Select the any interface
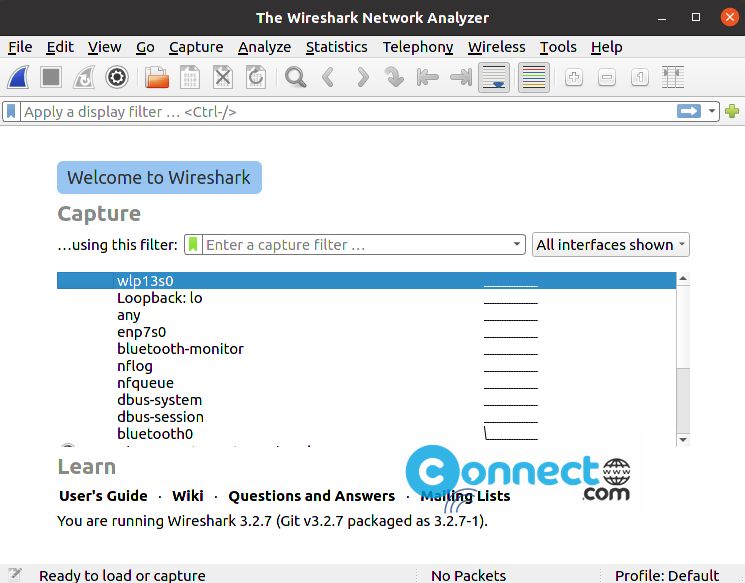Image resolution: width=745 pixels, height=583 pixels. pyautogui.click(x=366, y=315)
